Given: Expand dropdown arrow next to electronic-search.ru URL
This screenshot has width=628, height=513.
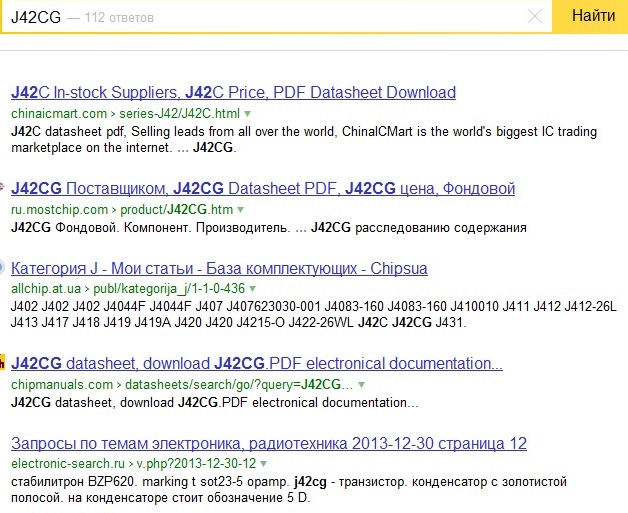Looking at the screenshot, I should coord(264,464).
